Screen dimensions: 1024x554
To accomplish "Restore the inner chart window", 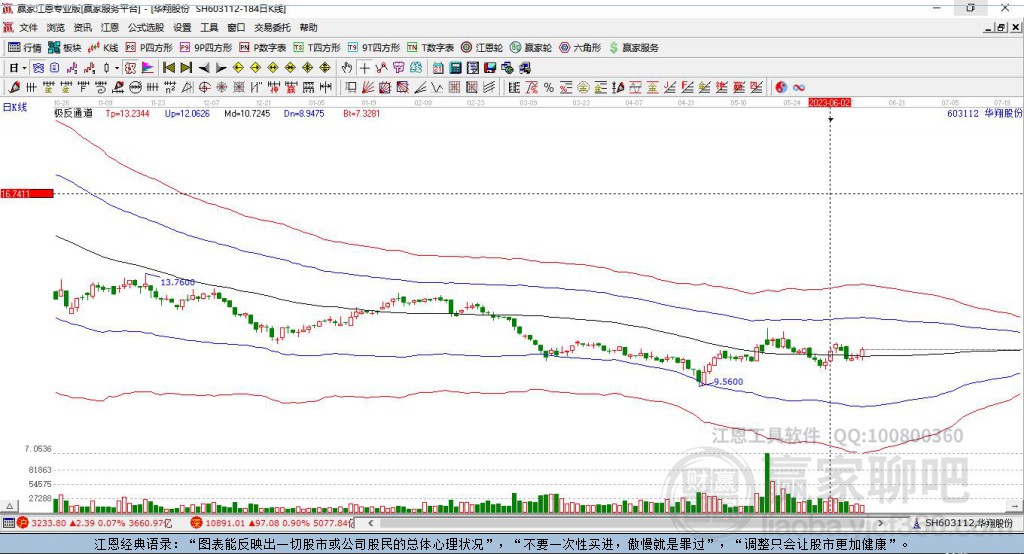I will click(x=1001, y=27).
